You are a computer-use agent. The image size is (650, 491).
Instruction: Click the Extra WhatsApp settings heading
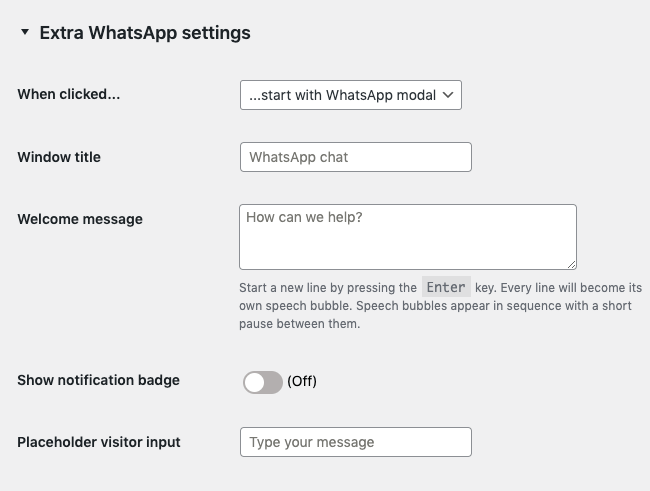click(145, 33)
